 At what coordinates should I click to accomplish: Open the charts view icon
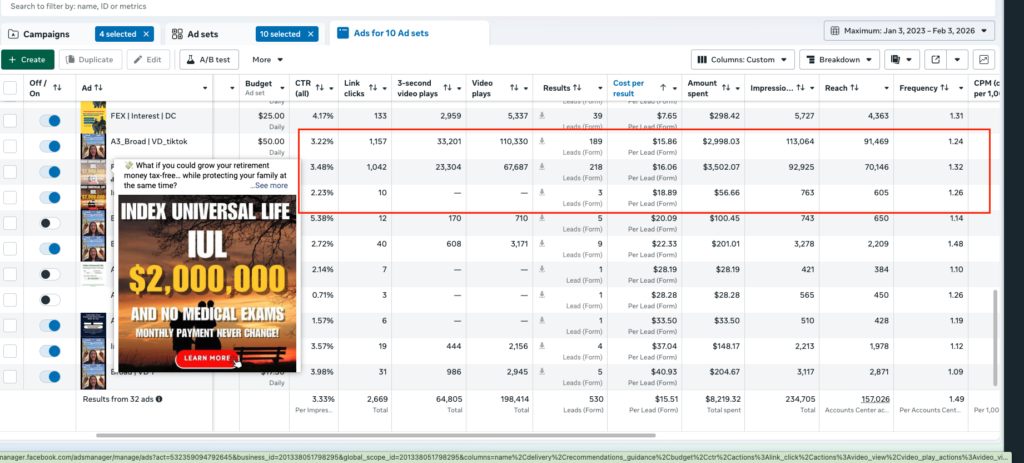click(x=984, y=59)
